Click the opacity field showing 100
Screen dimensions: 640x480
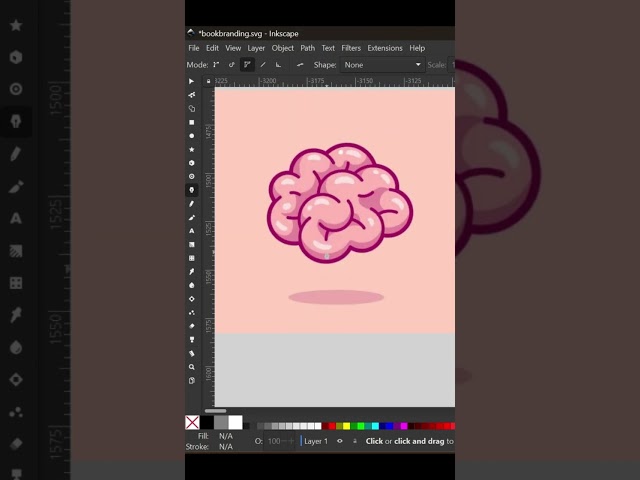(279, 441)
